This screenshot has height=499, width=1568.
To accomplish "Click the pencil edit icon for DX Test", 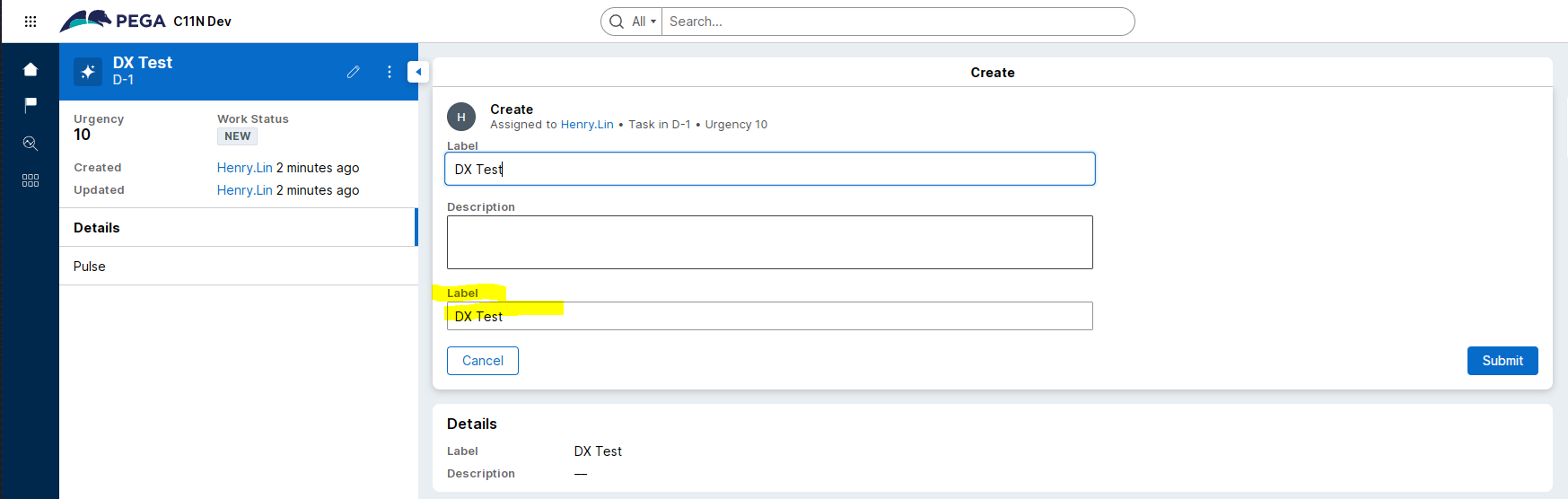I will 354,72.
